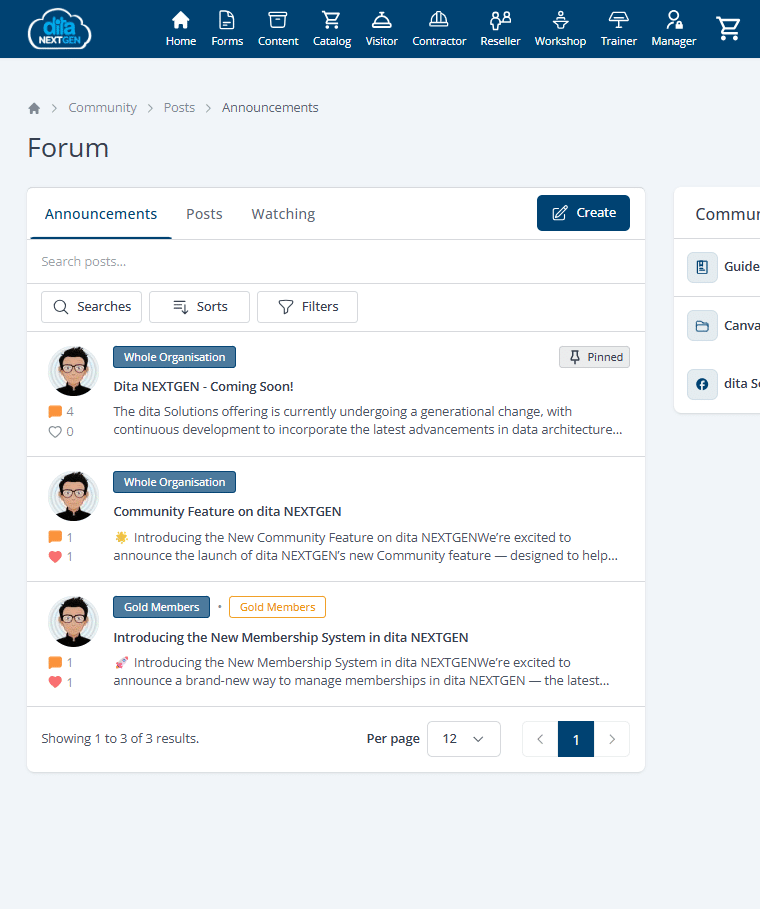
Task: Open the Forms navigation icon
Action: coord(227,20)
